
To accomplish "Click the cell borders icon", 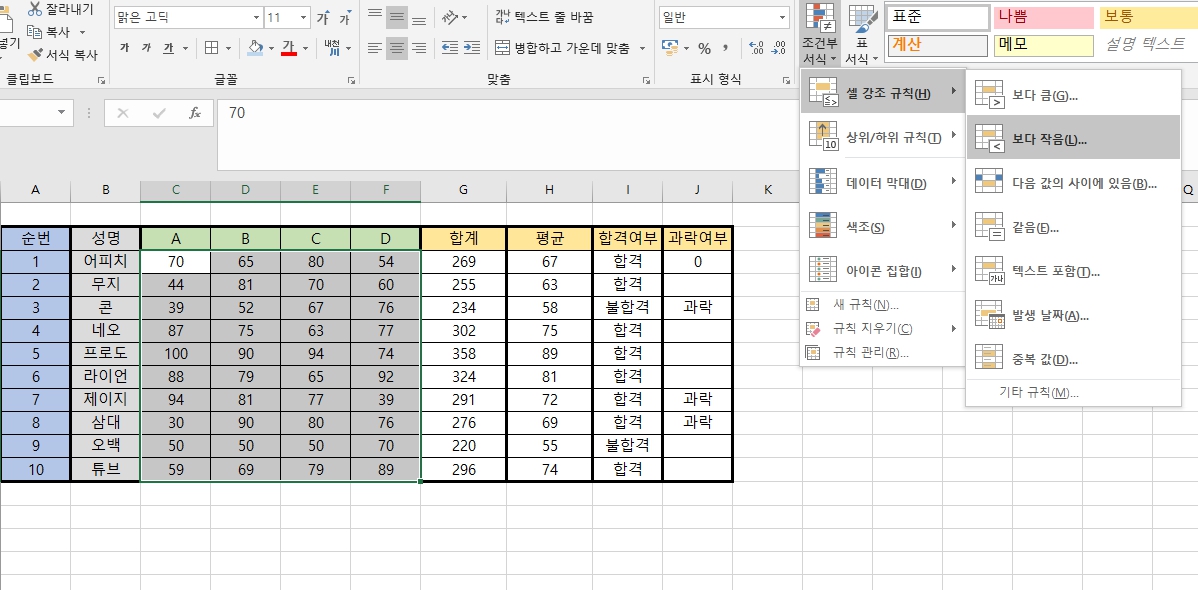I will click(x=212, y=48).
